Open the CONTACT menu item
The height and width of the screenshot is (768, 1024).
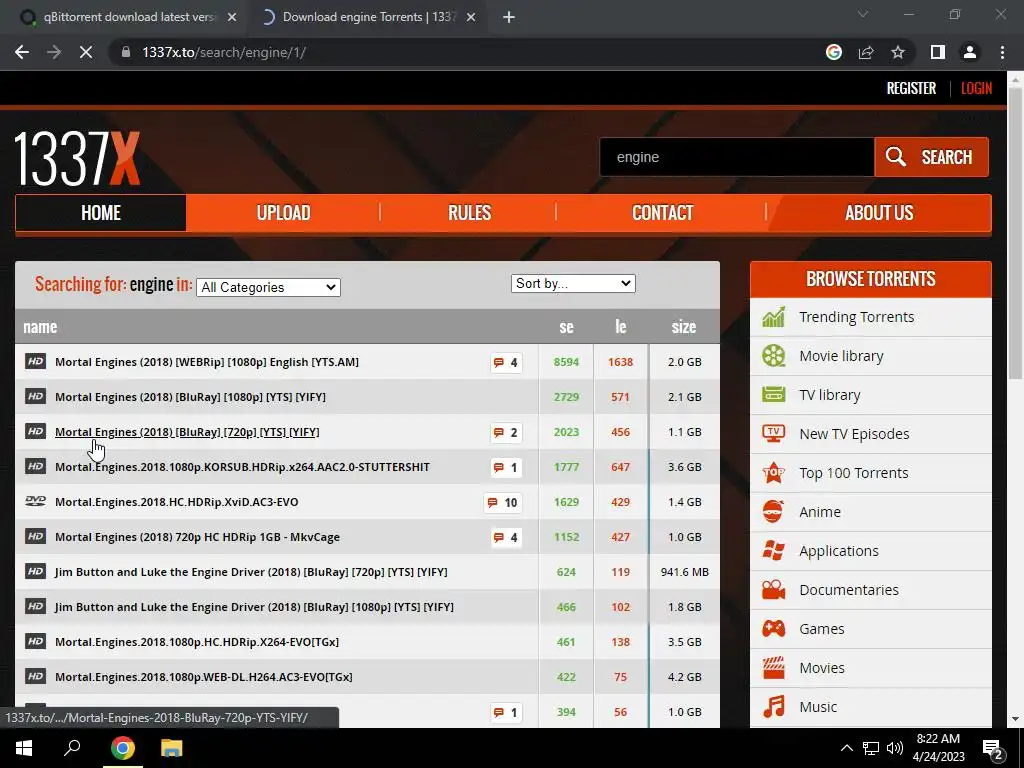coord(662,213)
